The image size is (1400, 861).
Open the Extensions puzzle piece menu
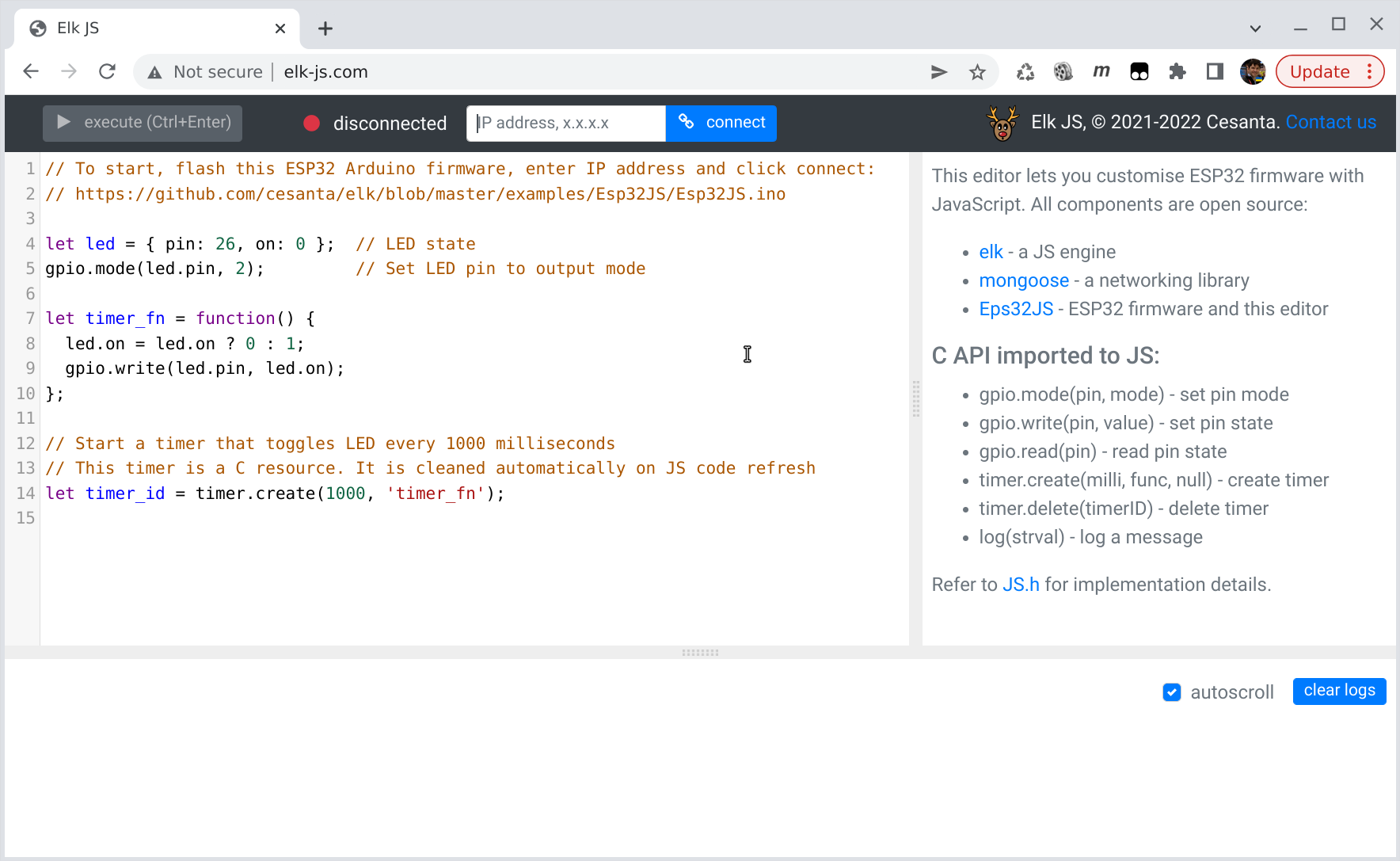pyautogui.click(x=1177, y=72)
